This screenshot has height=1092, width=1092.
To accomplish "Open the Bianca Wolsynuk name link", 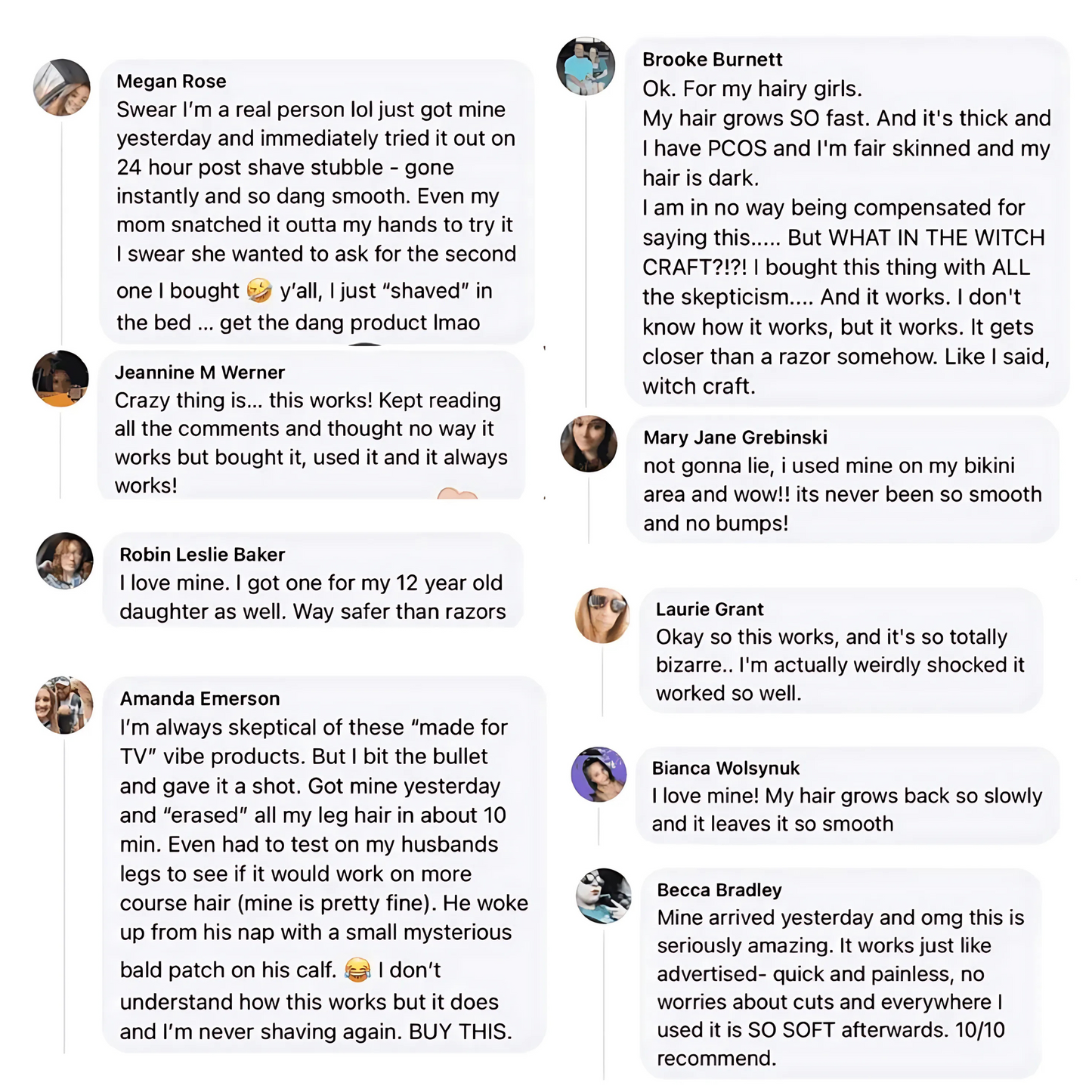I will (x=725, y=768).
